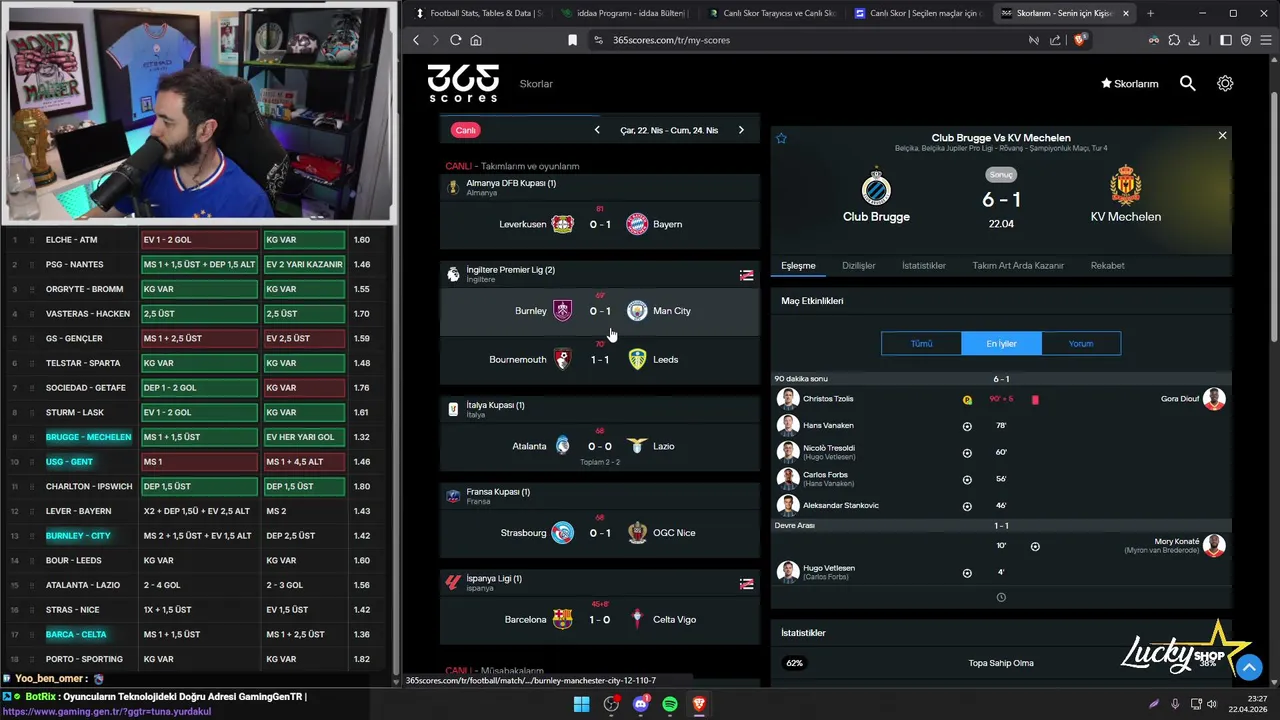
Task: Click the KV Mechelen large logo
Action: pyautogui.click(x=1126, y=187)
